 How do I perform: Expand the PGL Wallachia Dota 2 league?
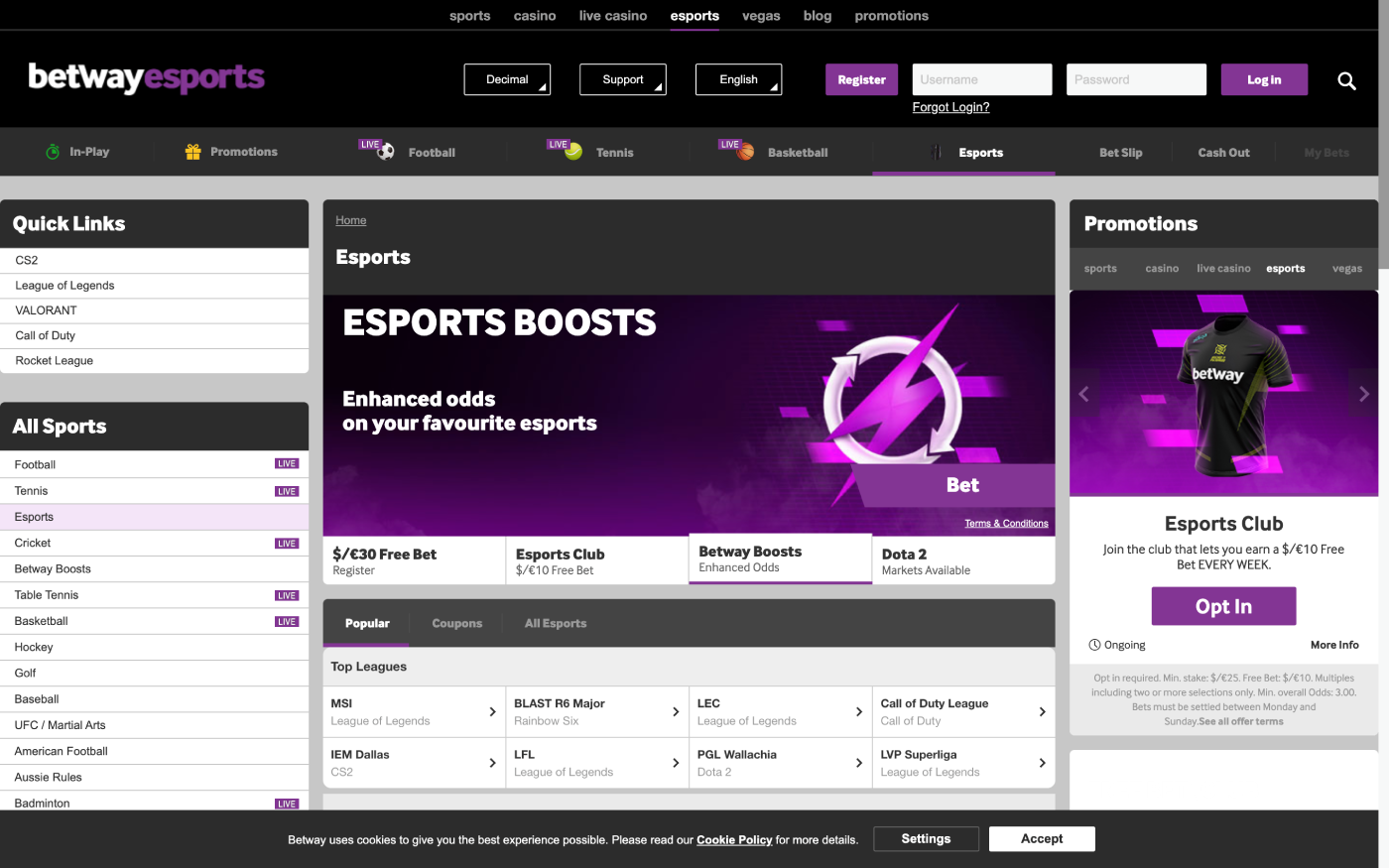[780, 763]
